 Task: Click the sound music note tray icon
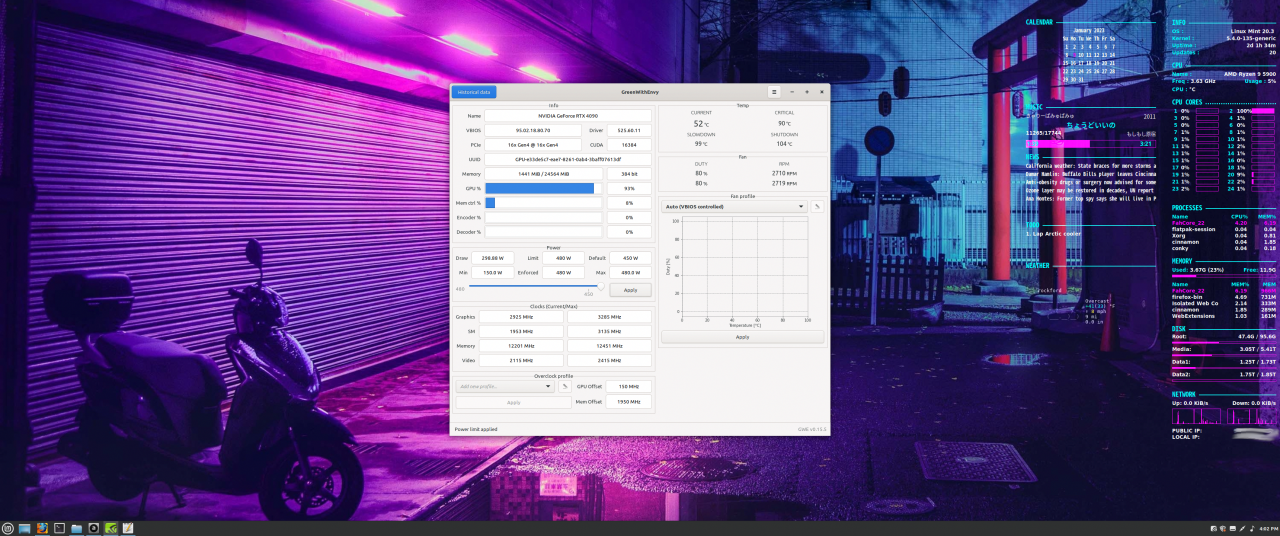coord(1251,527)
